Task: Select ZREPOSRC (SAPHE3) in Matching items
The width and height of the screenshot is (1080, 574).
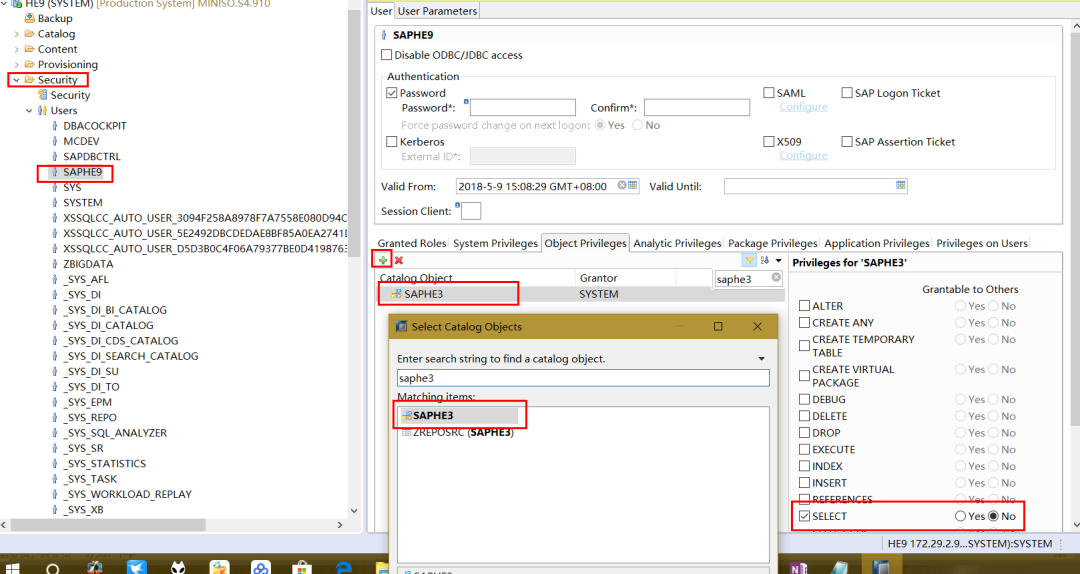Action: 457,433
